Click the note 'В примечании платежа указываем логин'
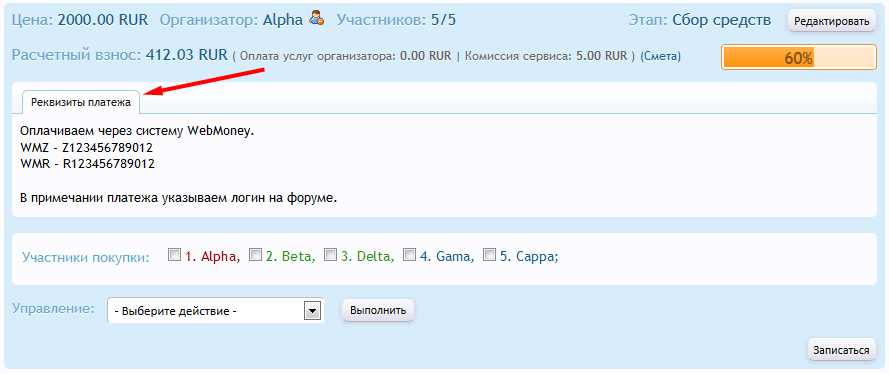 click(x=150, y=199)
